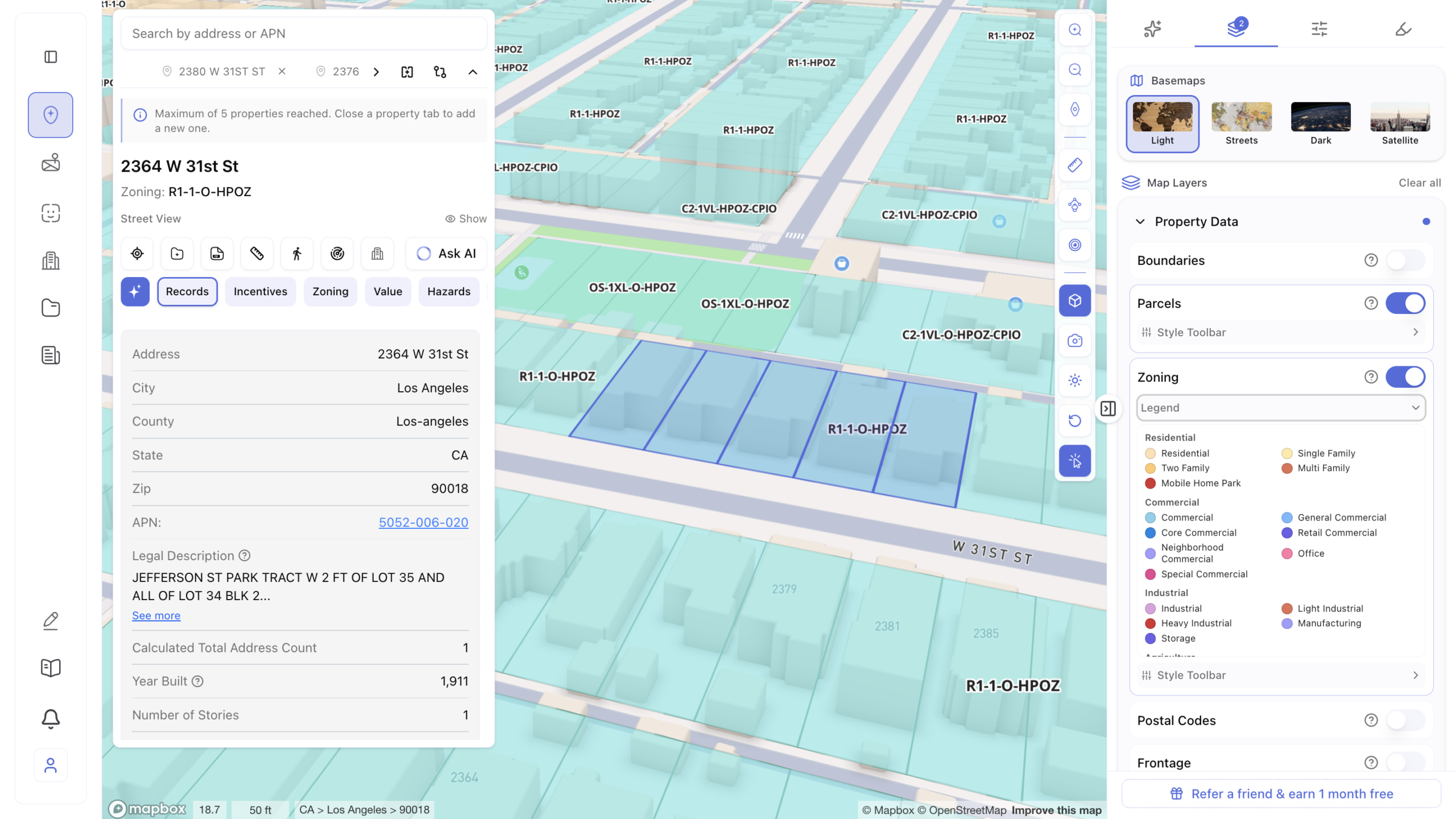Close the 2380 W 31ST ST tab
Viewport: 1456px width, 819px height.
[x=282, y=72]
